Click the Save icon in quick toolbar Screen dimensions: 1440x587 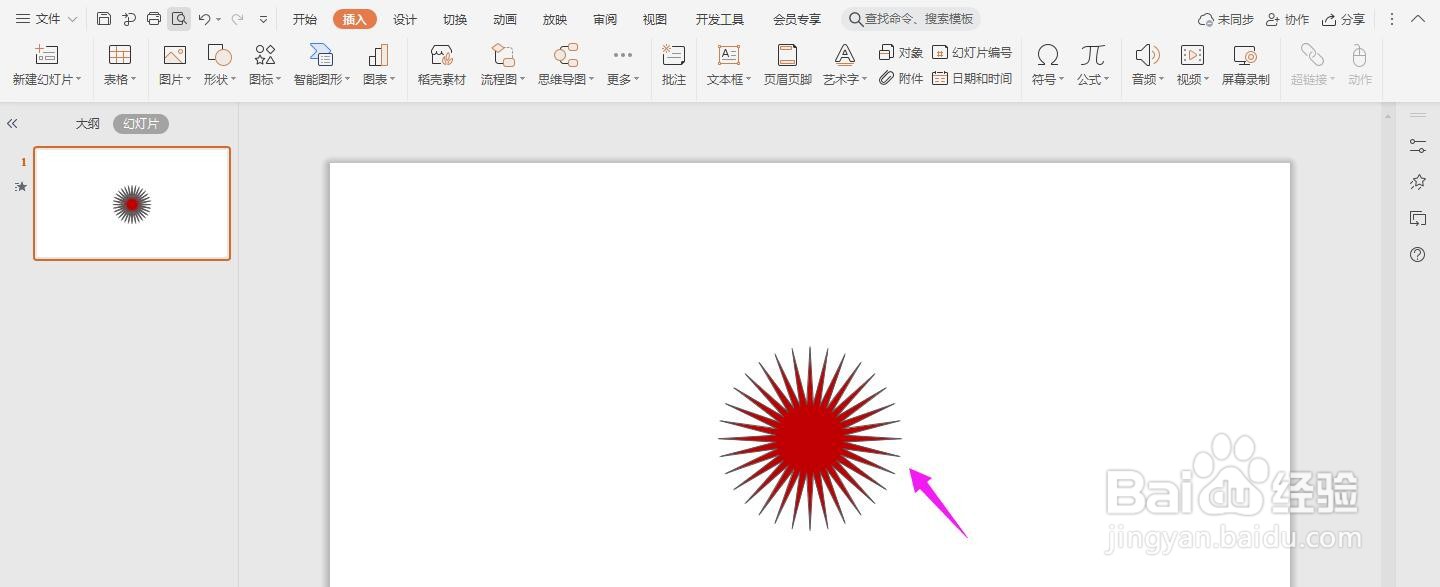tap(104, 19)
